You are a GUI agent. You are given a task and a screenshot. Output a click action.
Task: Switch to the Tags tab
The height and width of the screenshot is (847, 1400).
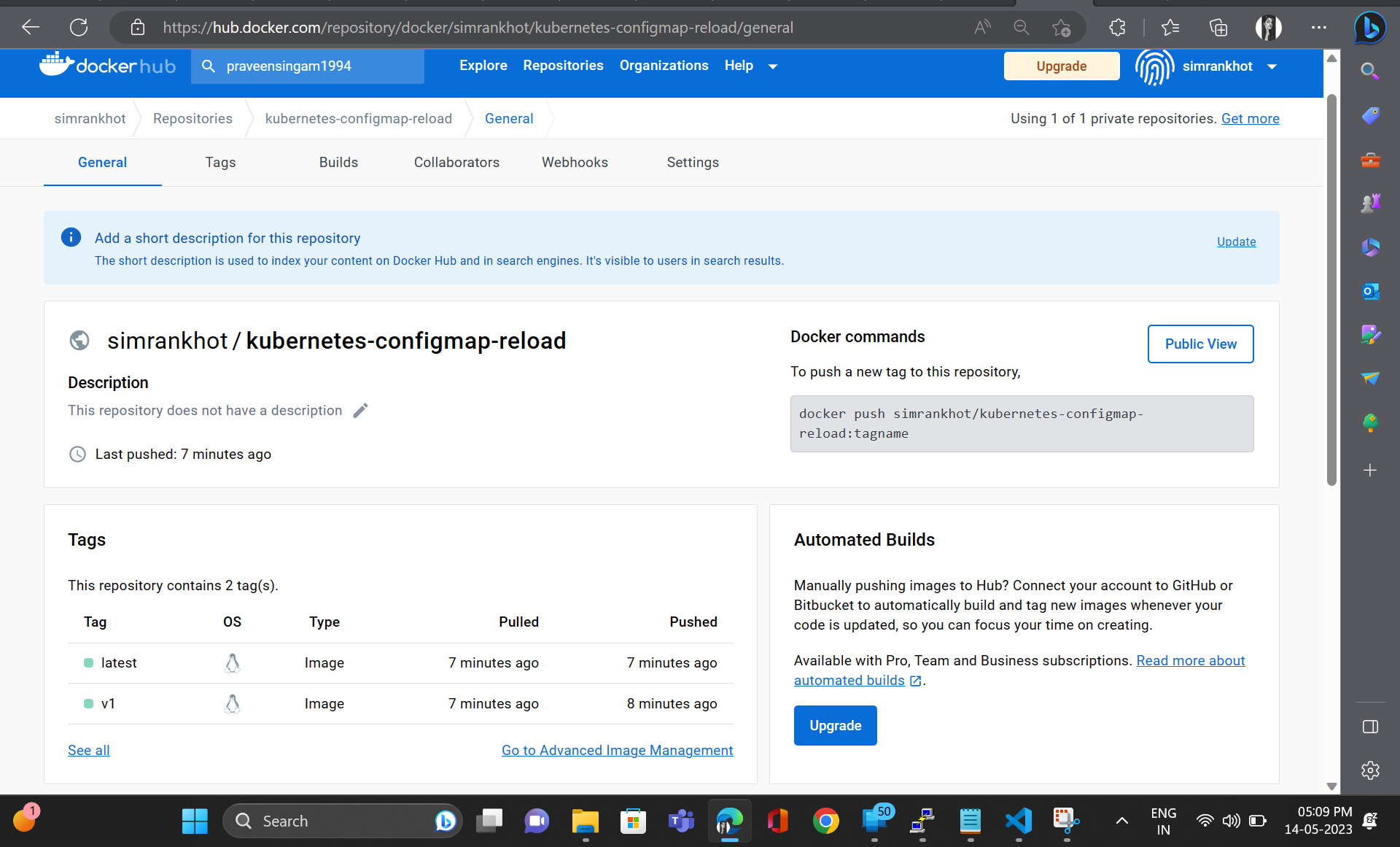click(220, 162)
